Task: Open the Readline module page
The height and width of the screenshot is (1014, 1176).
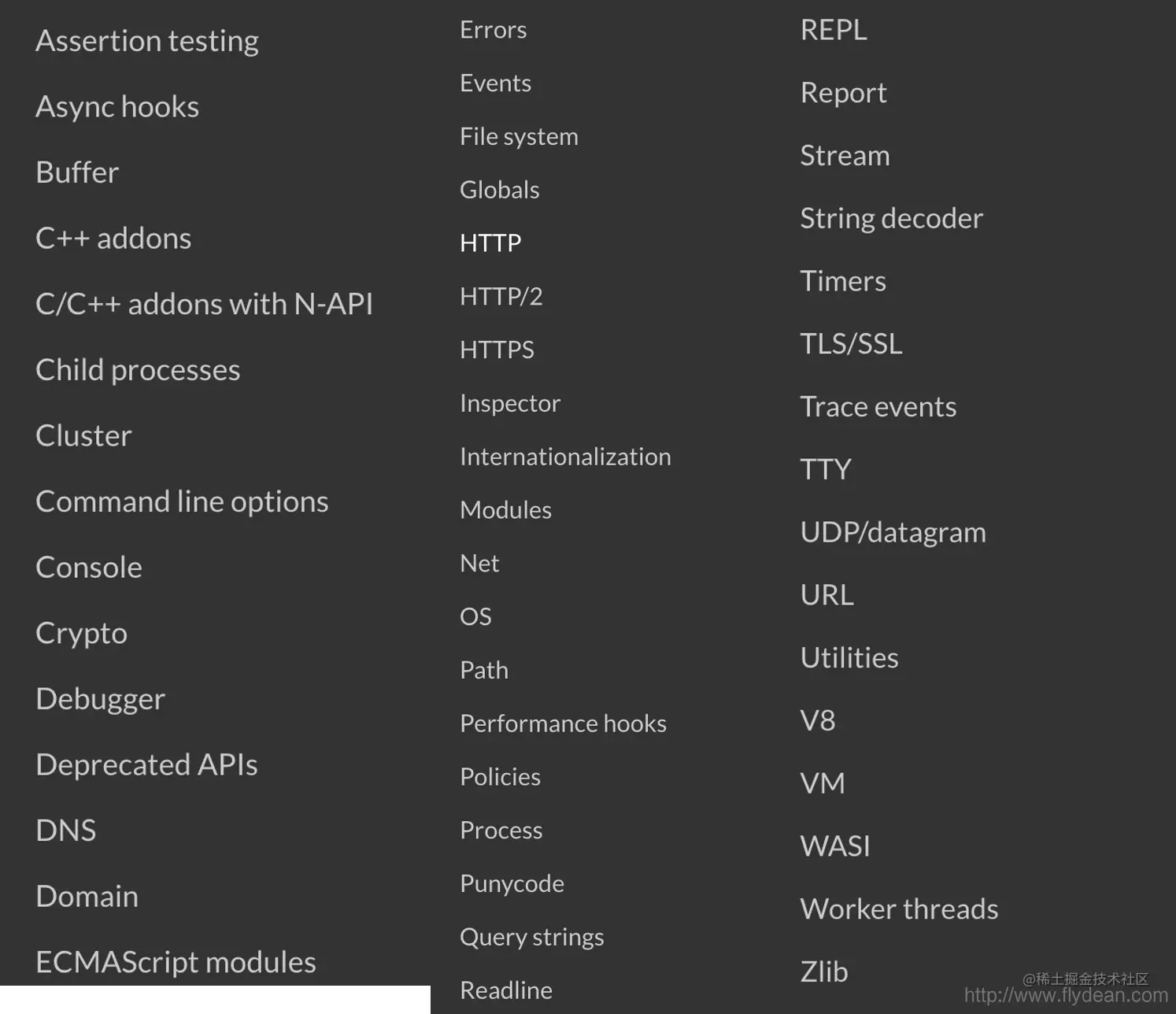Action: pyautogui.click(x=505, y=990)
